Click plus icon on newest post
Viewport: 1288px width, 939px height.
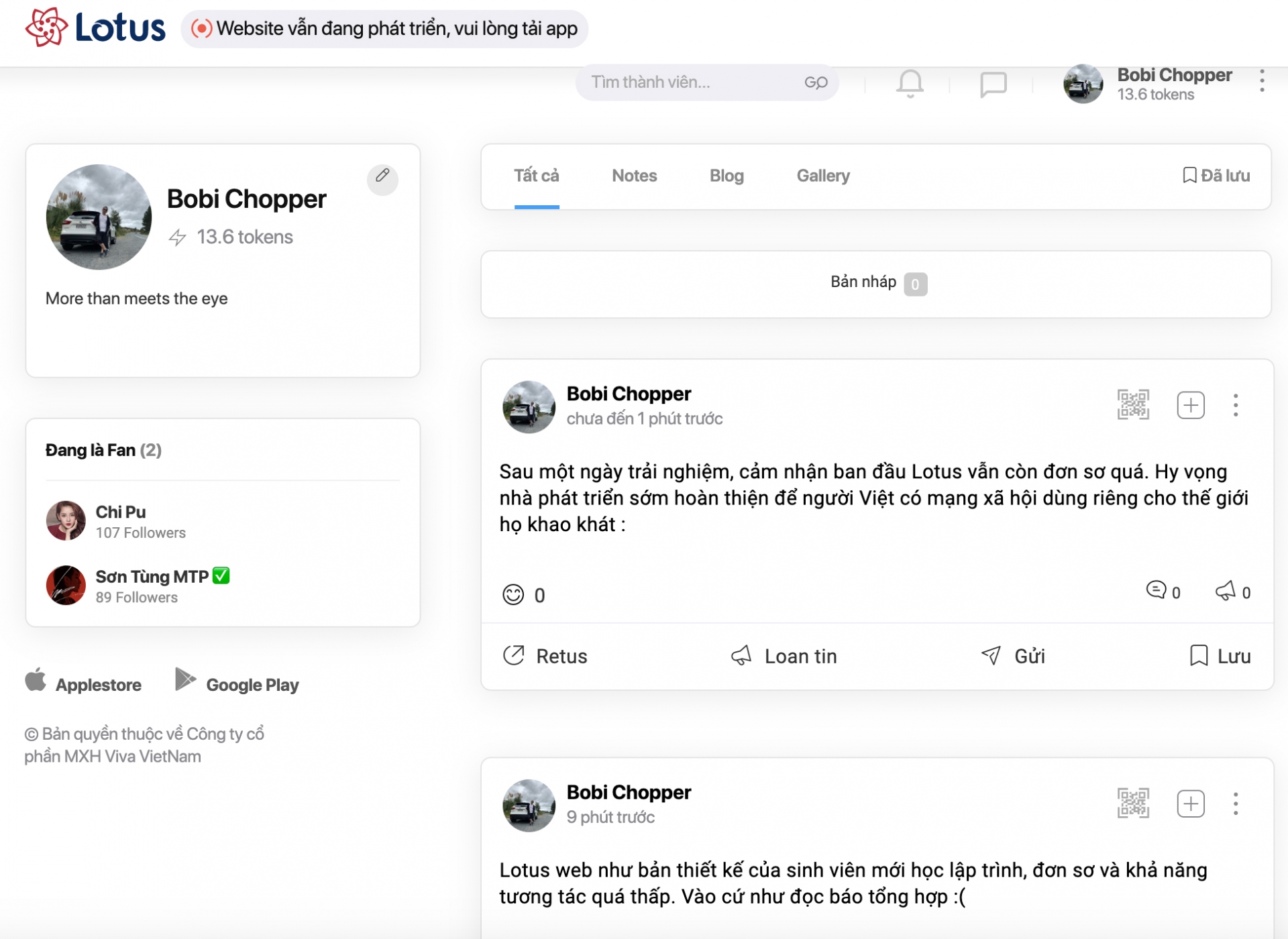[1191, 405]
